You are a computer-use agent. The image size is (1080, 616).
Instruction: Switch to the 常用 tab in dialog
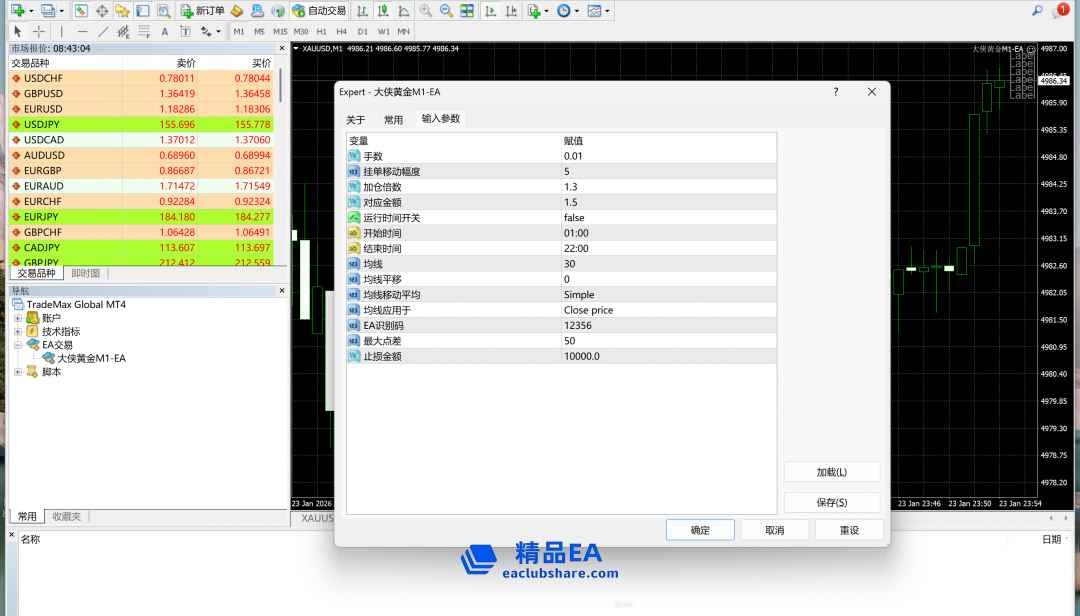(393, 120)
